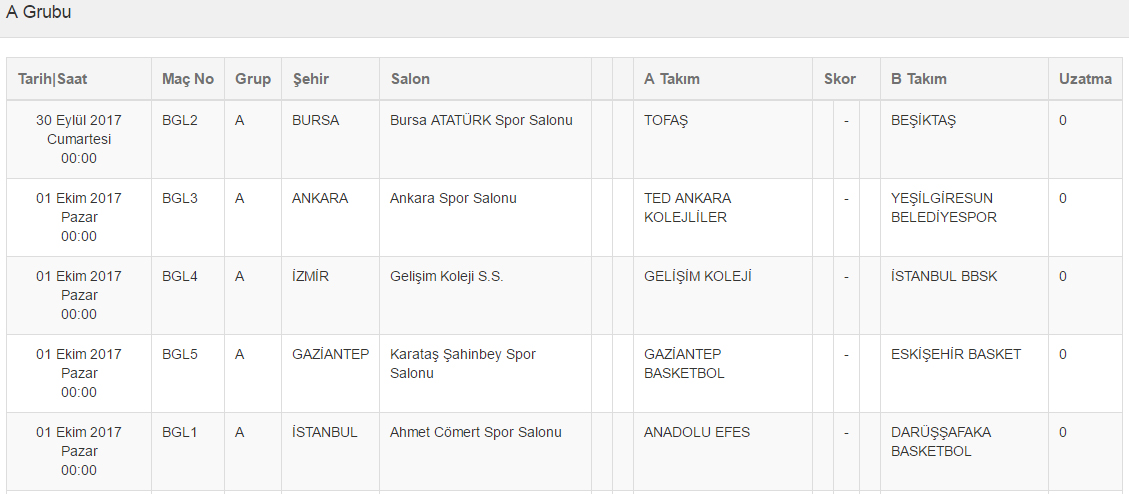Select İSTANBUL BBSK team
1129x494 pixels.
coord(944,277)
